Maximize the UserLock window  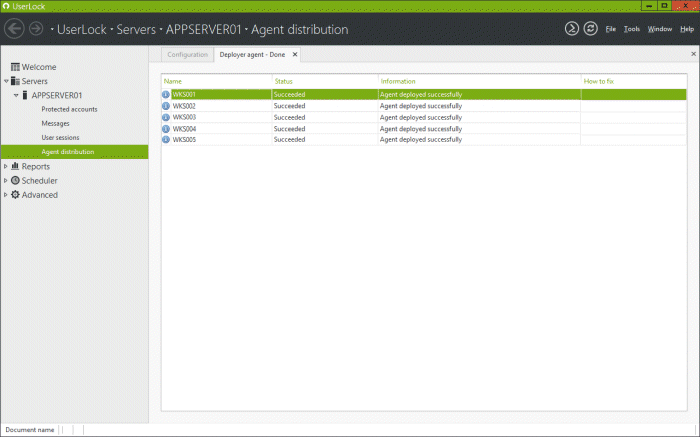click(664, 6)
